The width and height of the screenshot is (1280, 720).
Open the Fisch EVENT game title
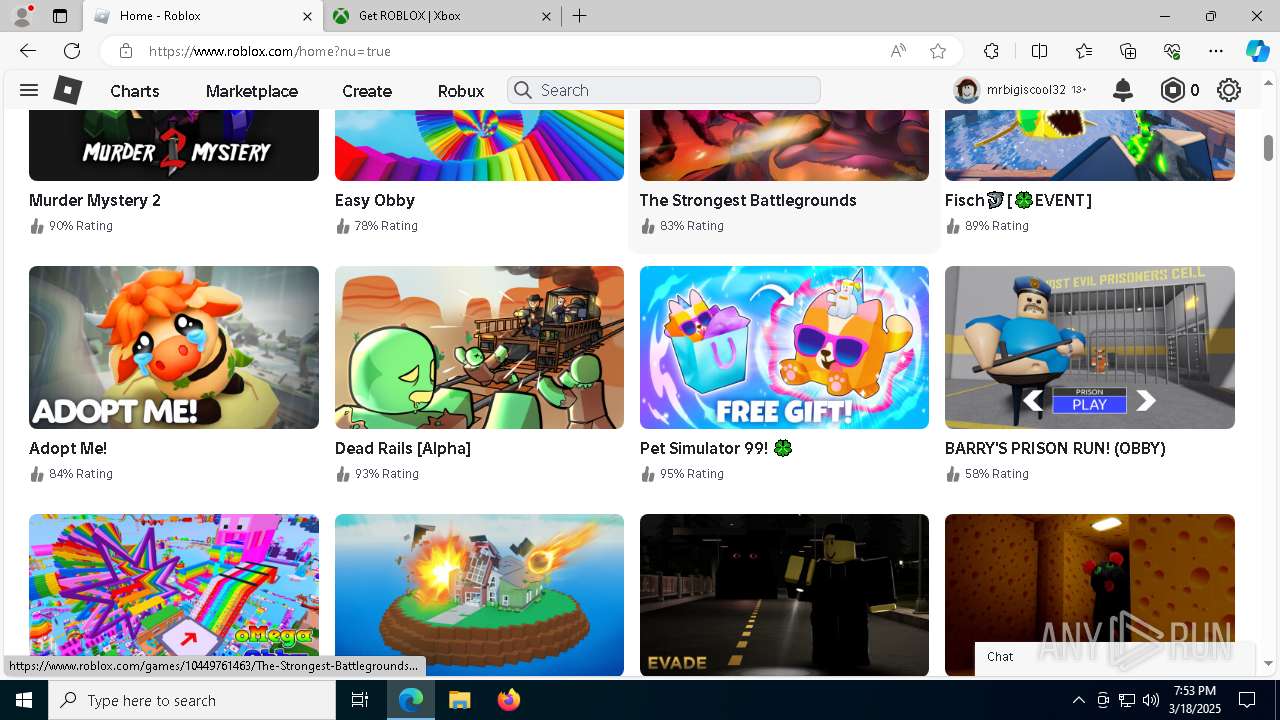point(1018,200)
